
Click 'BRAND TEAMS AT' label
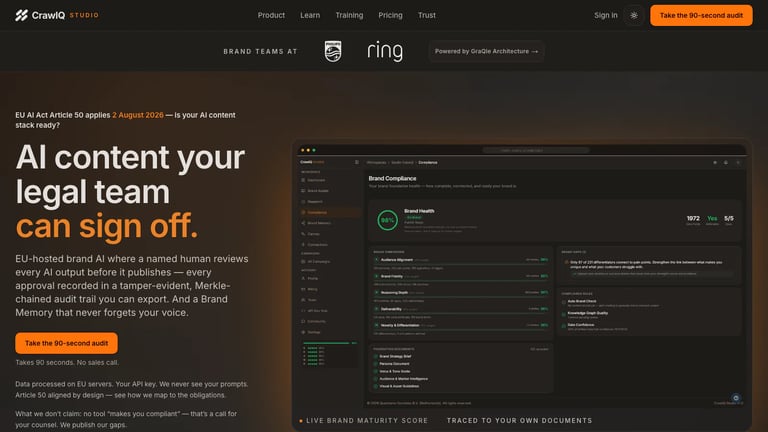pyautogui.click(x=260, y=51)
